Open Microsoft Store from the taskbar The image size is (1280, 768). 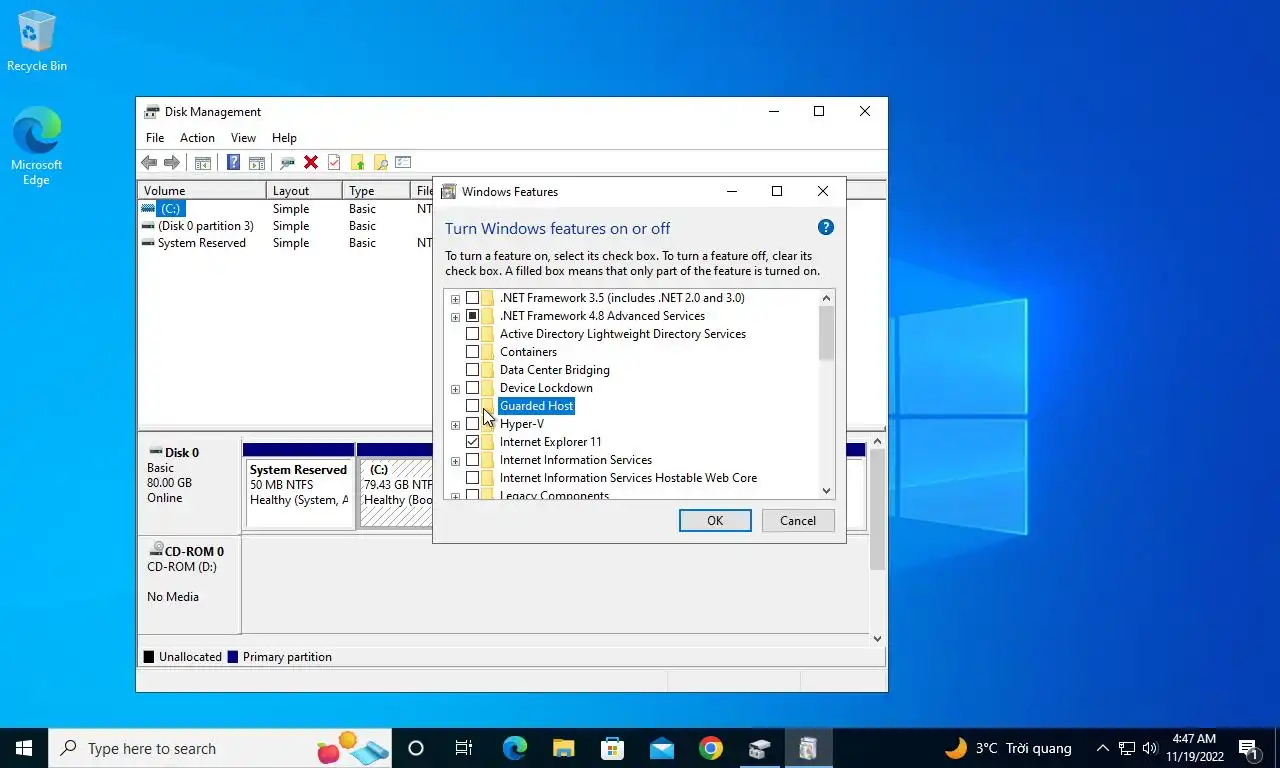coord(612,748)
